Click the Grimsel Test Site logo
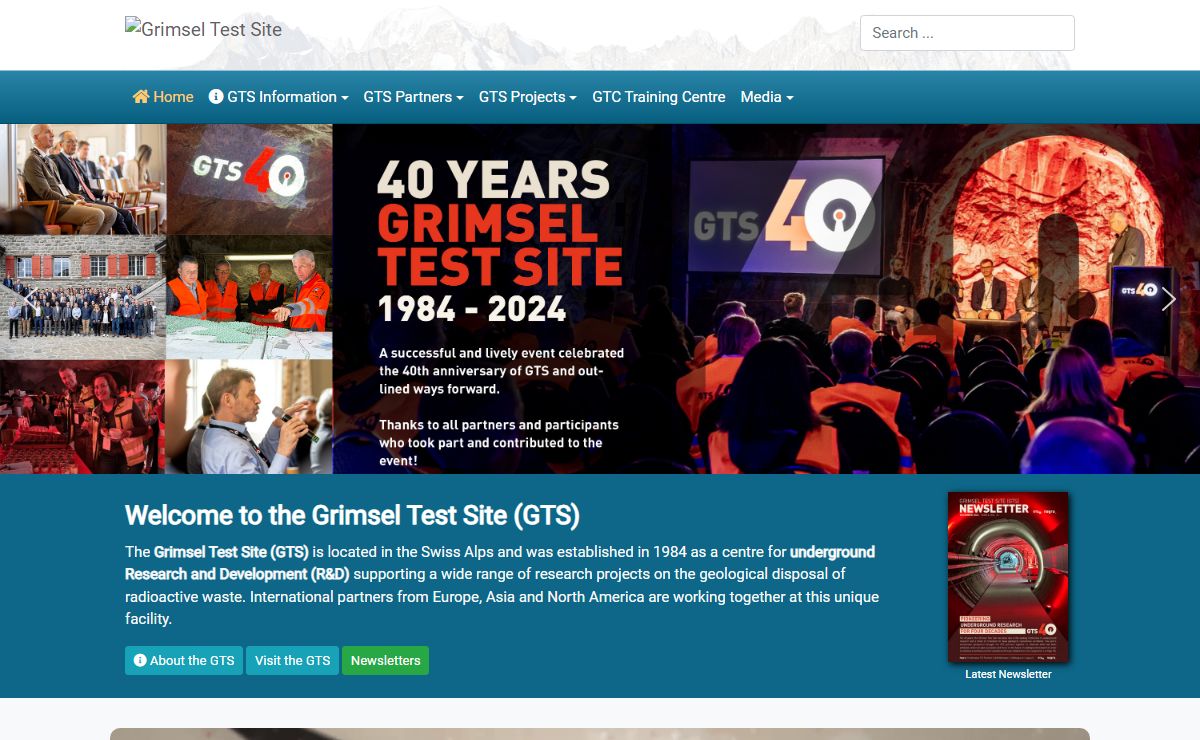 click(204, 29)
